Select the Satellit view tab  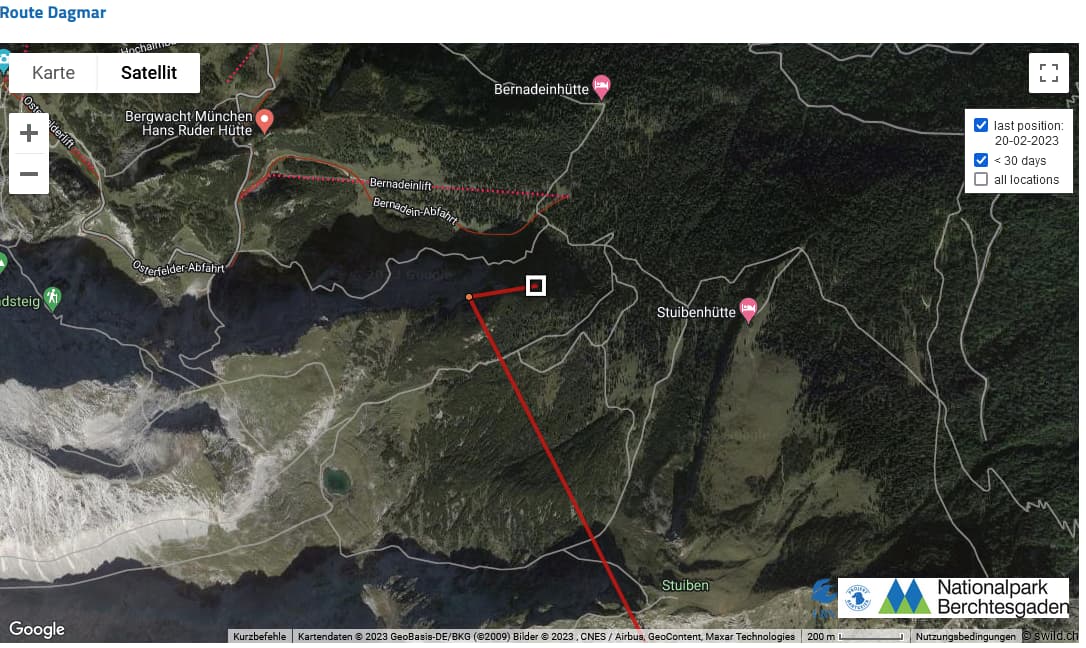click(149, 73)
